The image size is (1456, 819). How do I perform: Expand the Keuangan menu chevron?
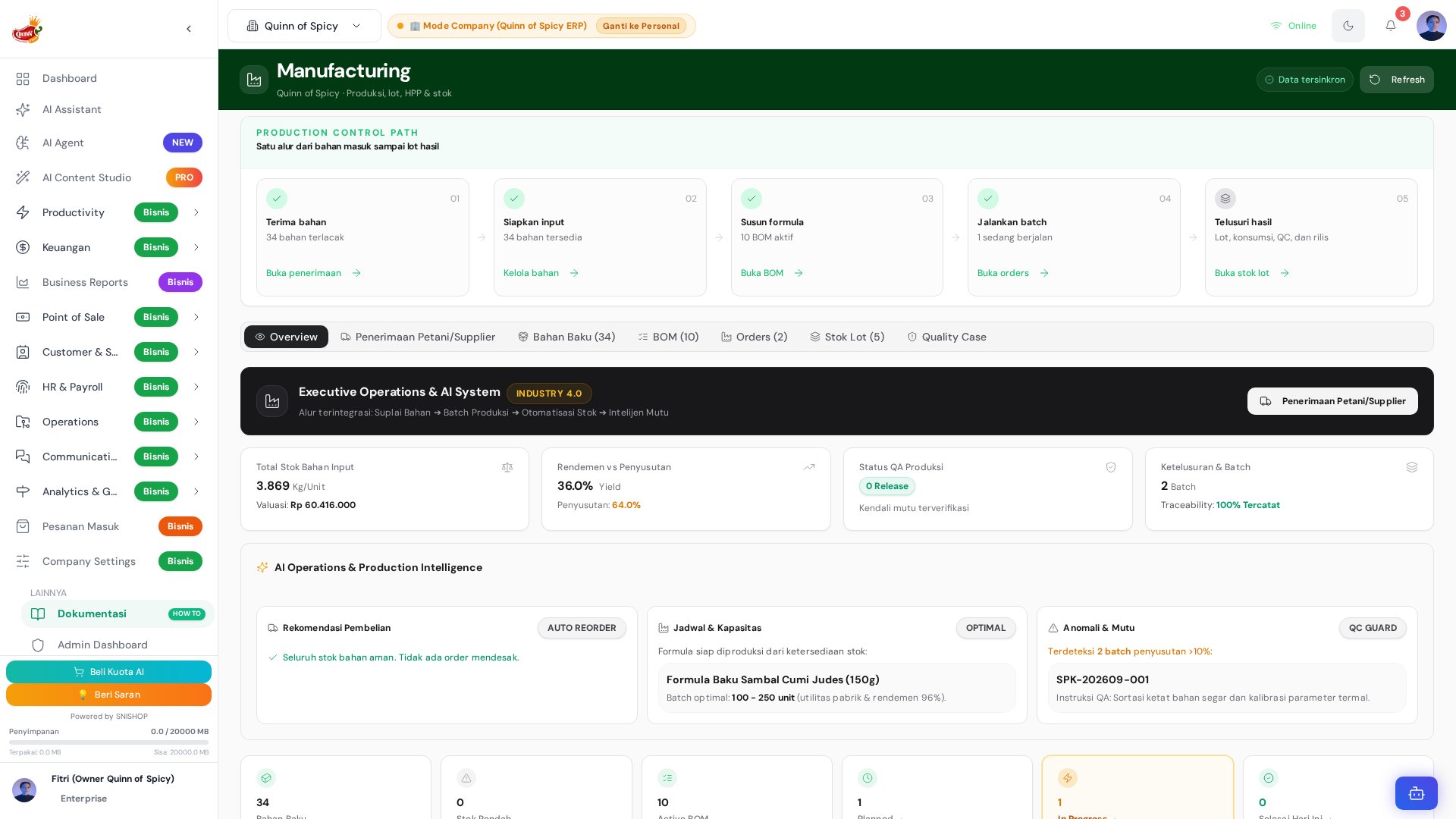(x=196, y=247)
